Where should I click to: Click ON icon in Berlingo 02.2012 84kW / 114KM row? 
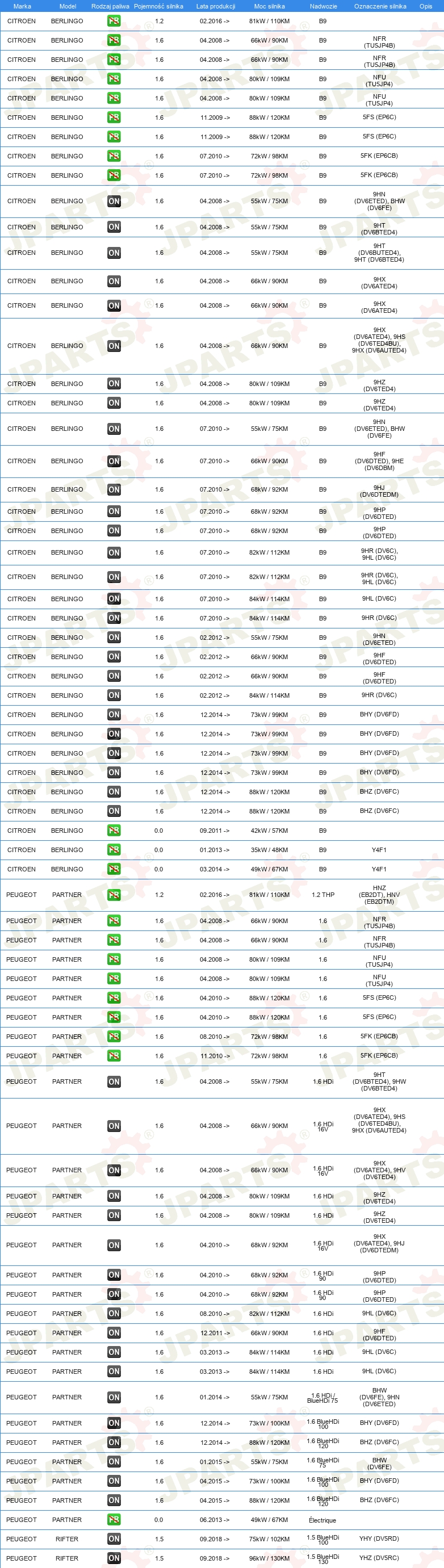[x=114, y=695]
